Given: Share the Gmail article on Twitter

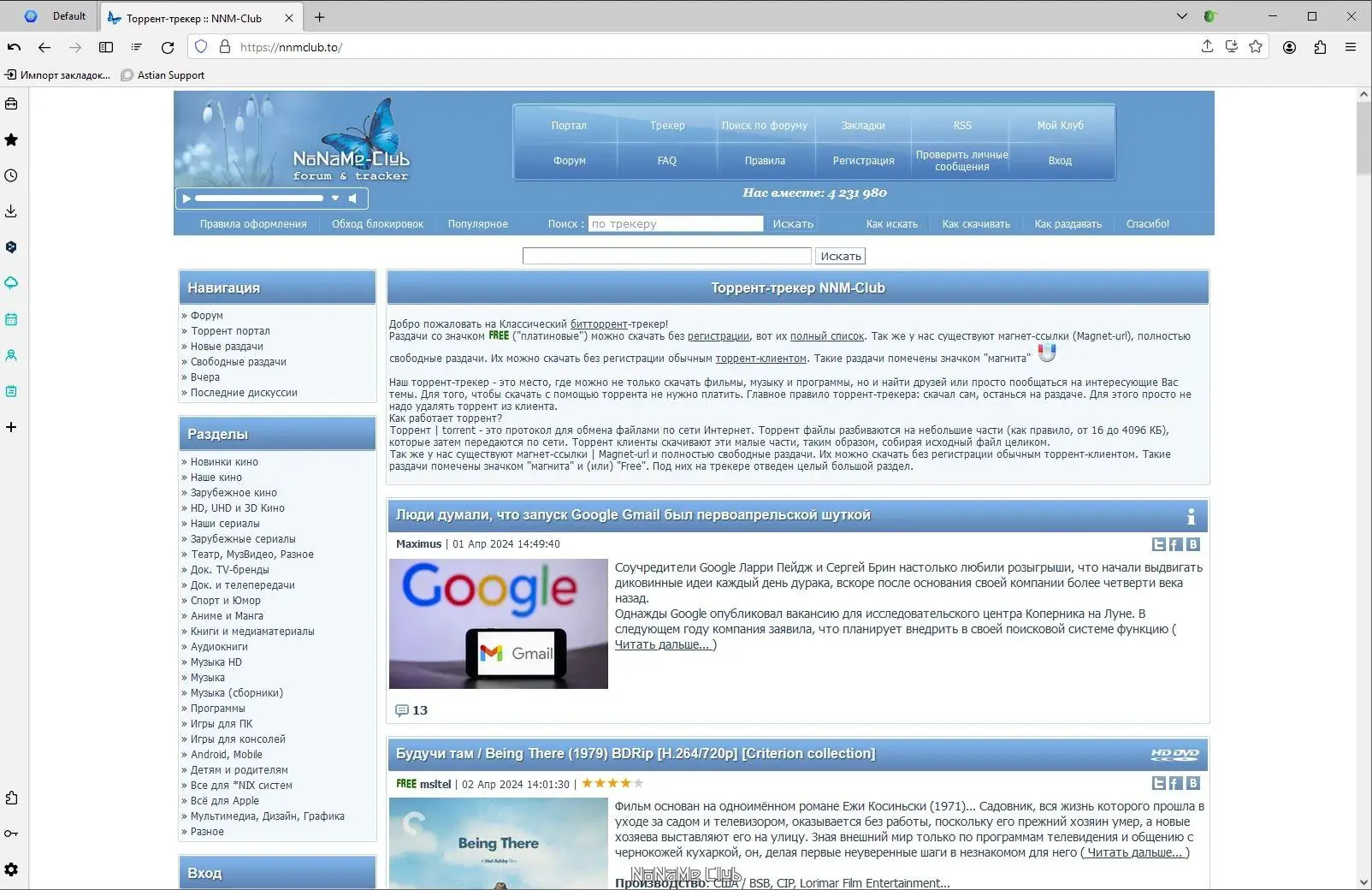Looking at the screenshot, I should point(1159,544).
